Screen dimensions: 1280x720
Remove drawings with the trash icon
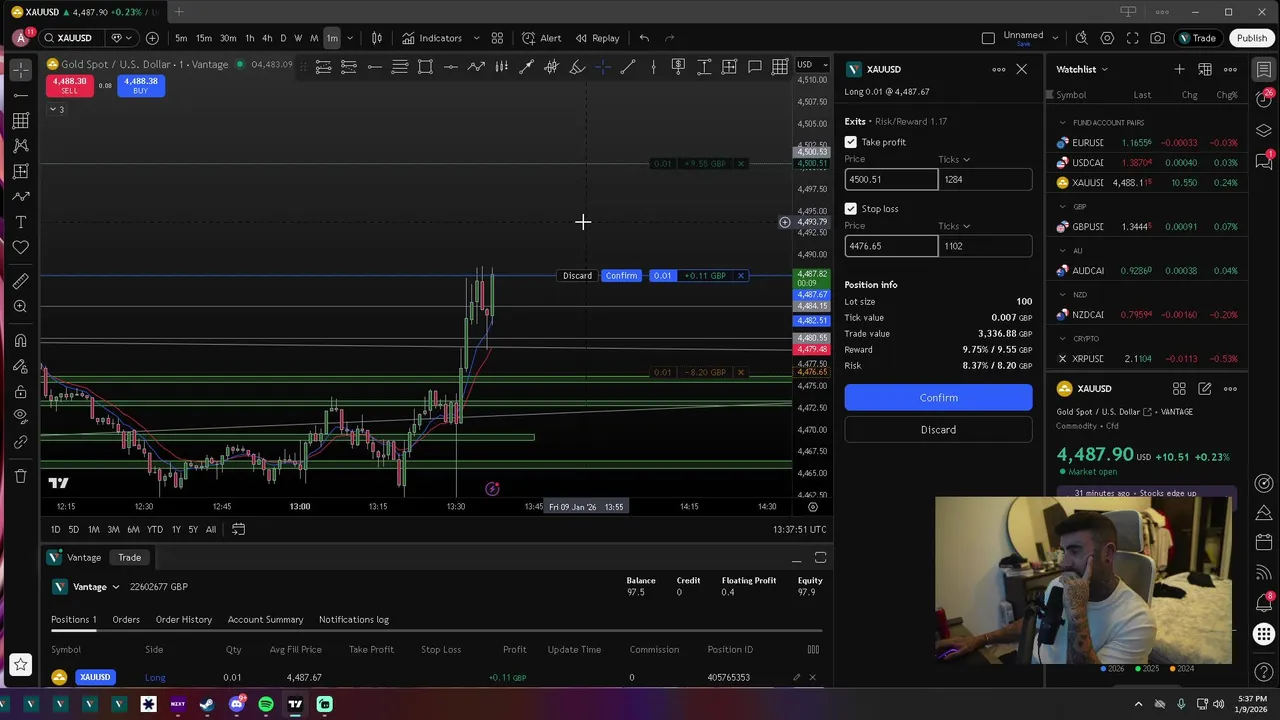(20, 476)
